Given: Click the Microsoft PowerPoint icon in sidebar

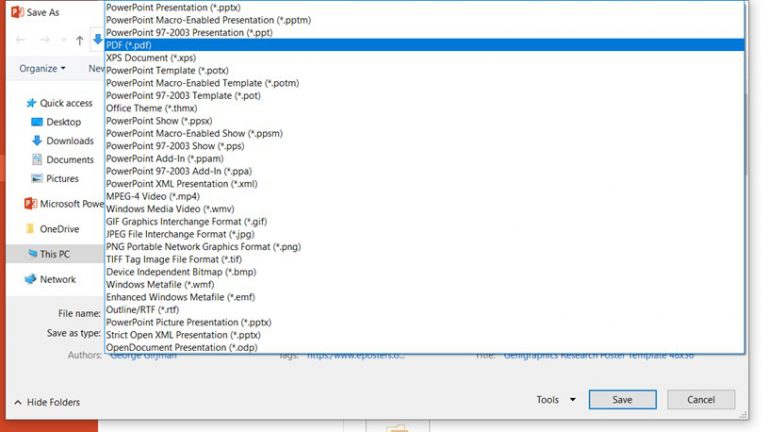Looking at the screenshot, I should [30, 204].
